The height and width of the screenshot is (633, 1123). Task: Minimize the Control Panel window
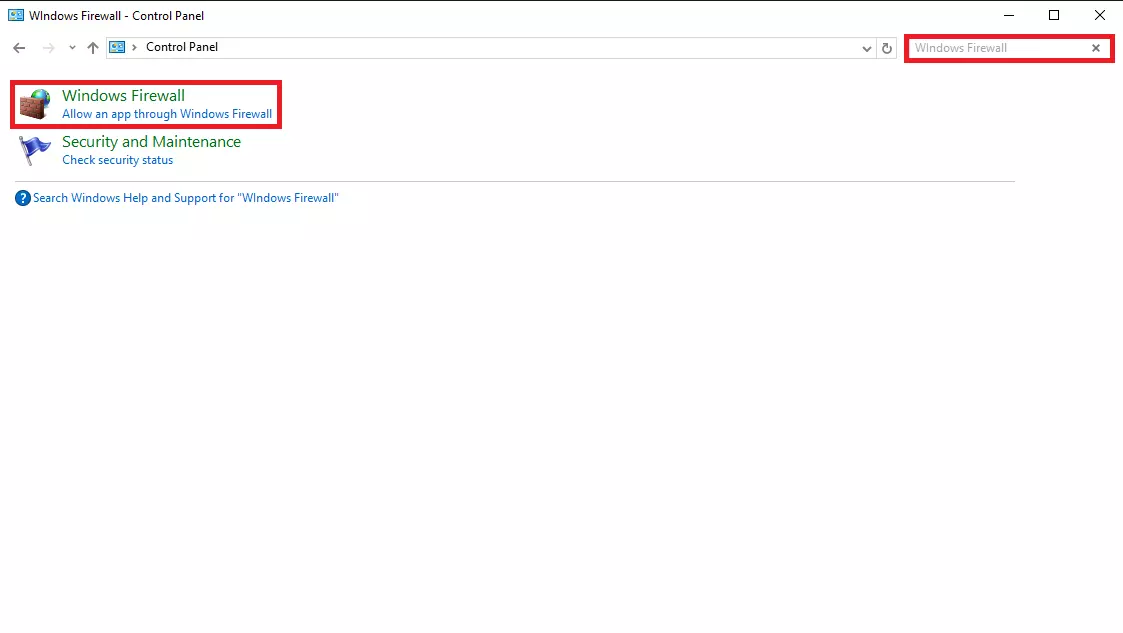1009,15
